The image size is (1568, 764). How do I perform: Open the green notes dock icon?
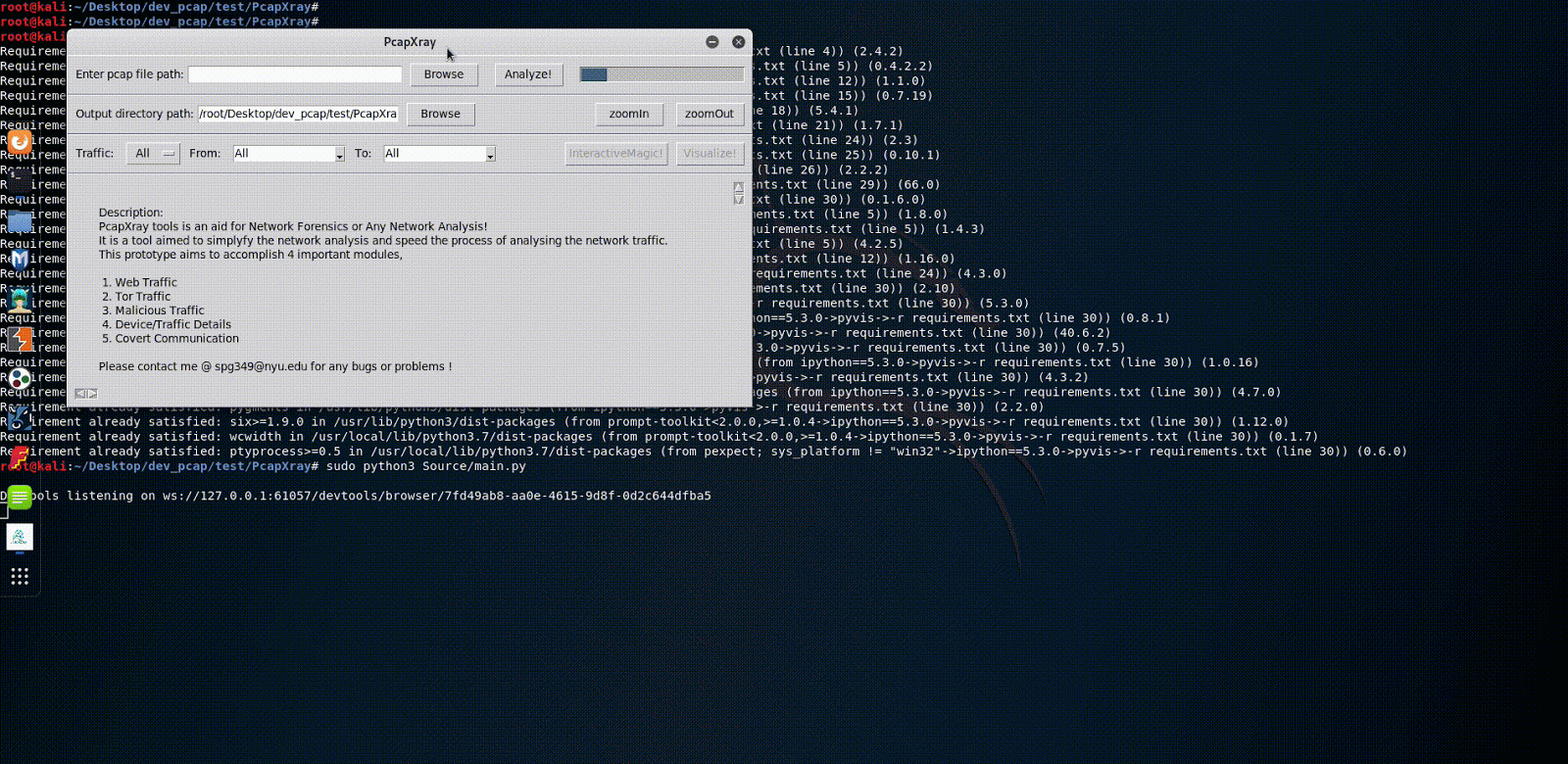click(x=19, y=497)
